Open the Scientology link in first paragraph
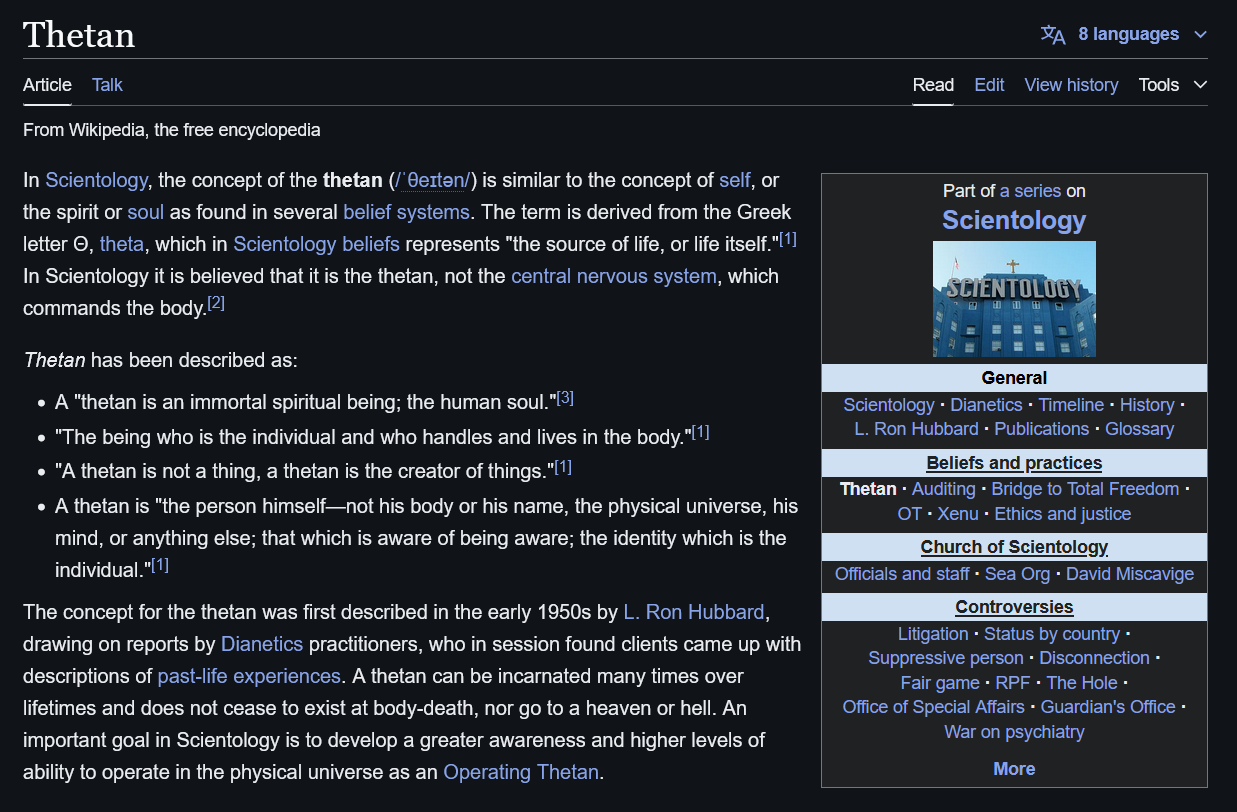The width and height of the screenshot is (1237, 812). (x=96, y=180)
